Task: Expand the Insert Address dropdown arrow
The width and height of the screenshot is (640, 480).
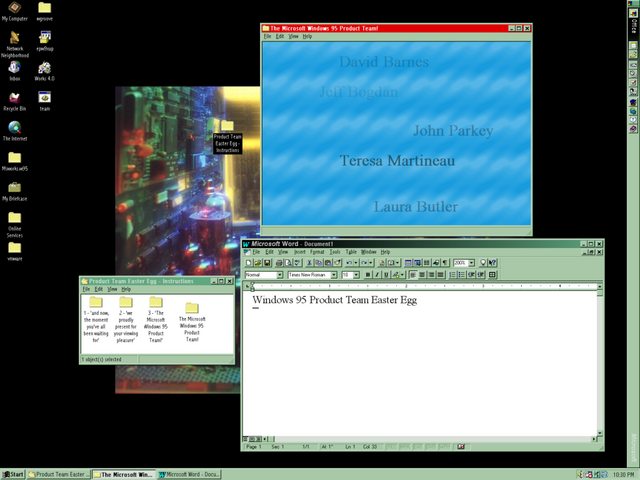Action: tap(398, 263)
